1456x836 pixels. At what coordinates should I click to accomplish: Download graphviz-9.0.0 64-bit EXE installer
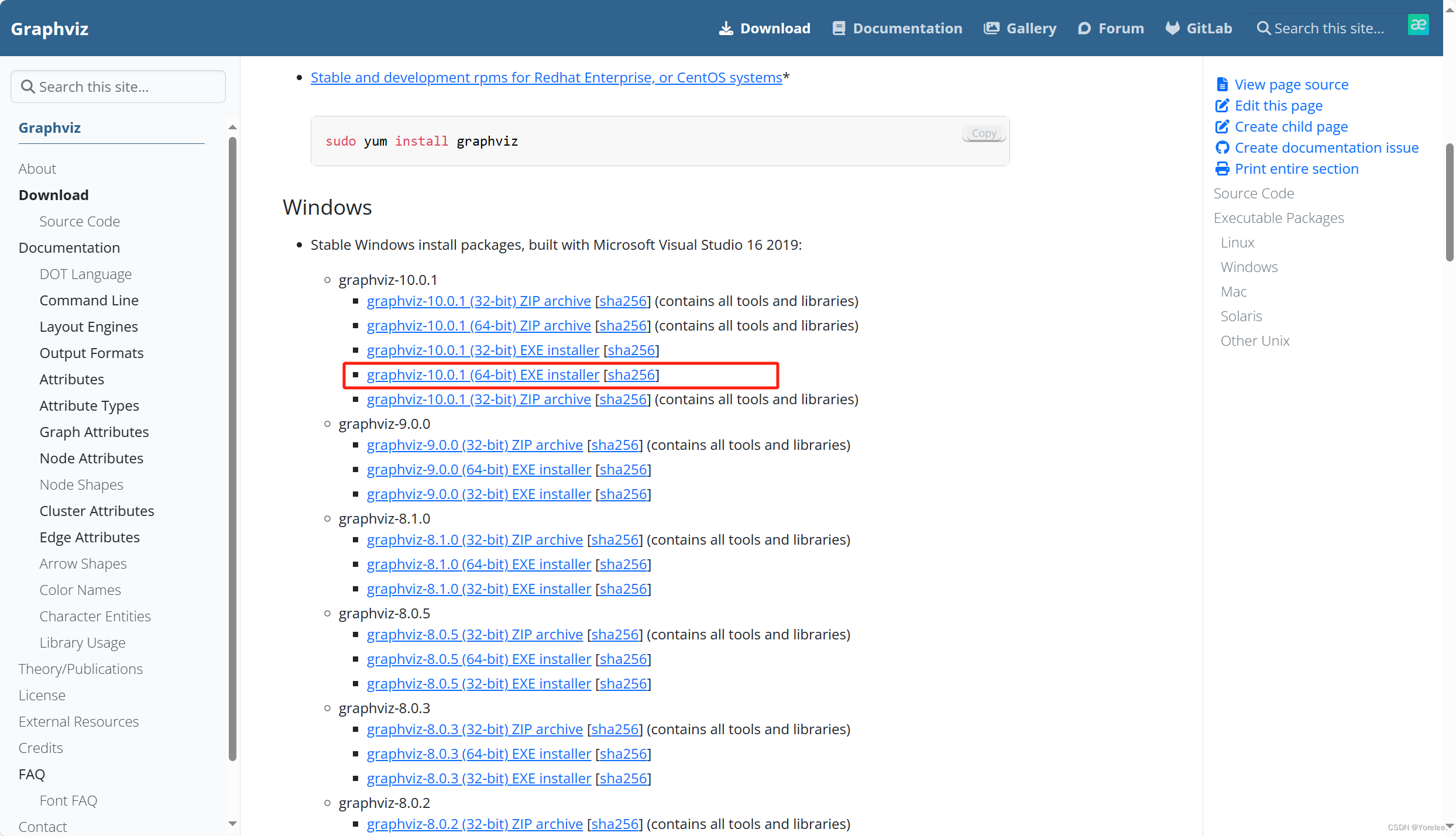pyautogui.click(x=479, y=470)
